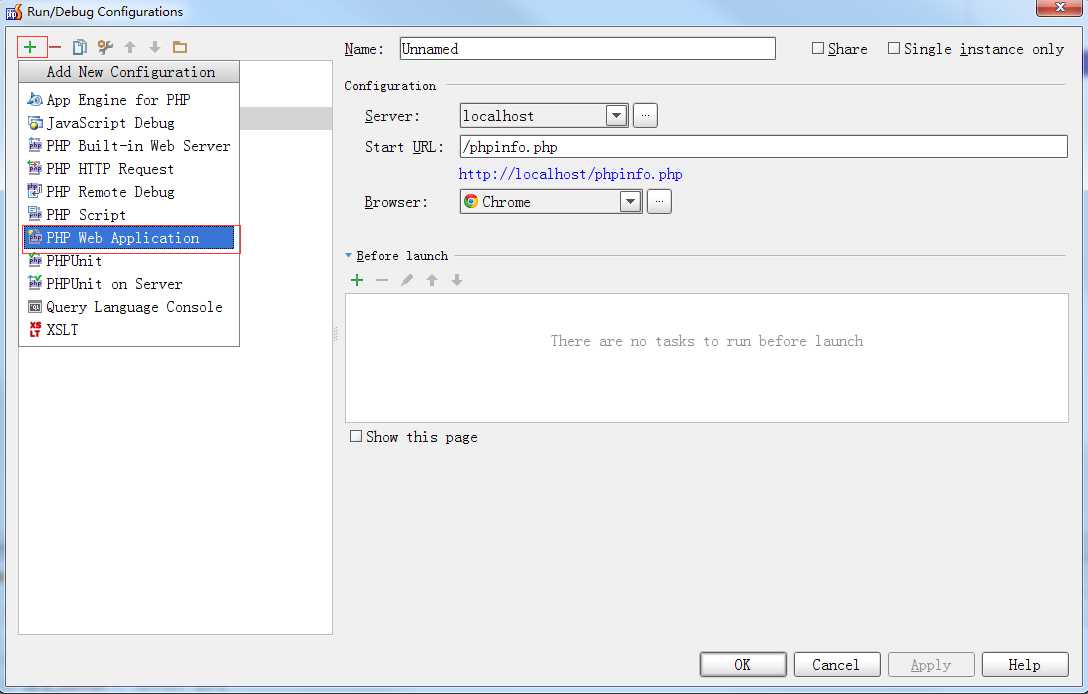The image size is (1088, 694).
Task: Click the Query Language Console icon
Action: 35,307
